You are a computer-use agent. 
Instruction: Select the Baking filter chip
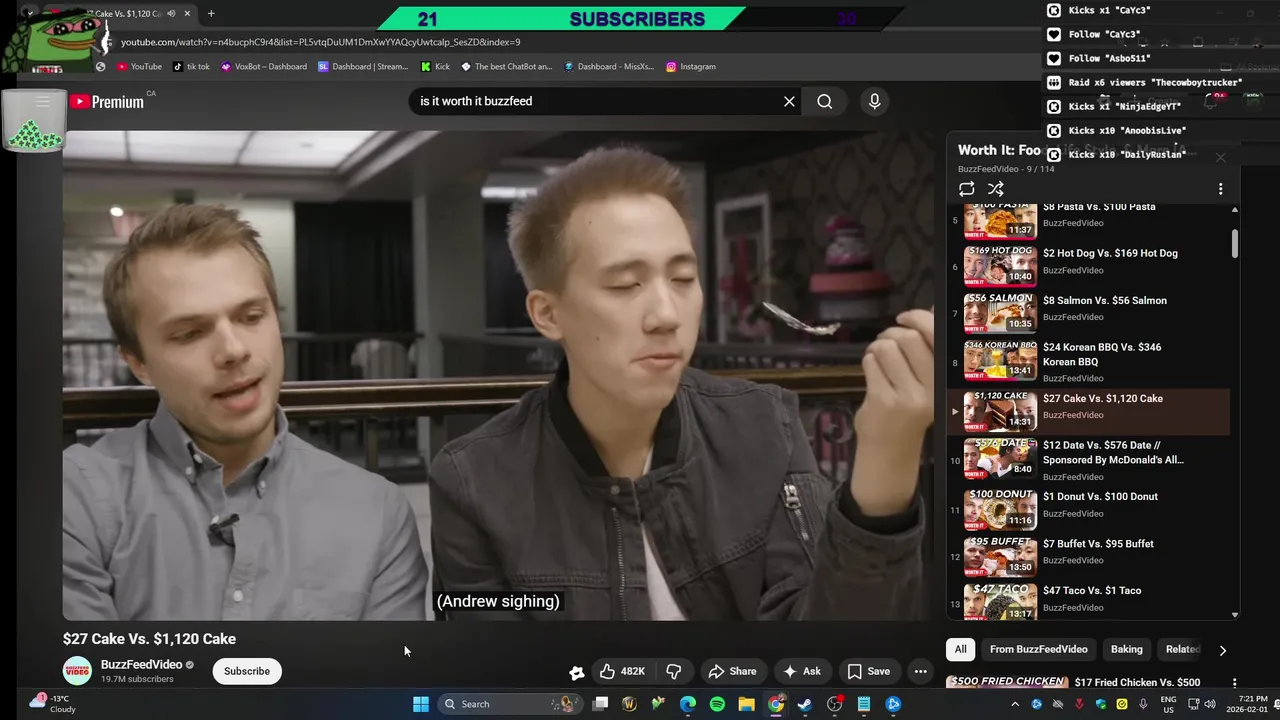click(x=1126, y=649)
